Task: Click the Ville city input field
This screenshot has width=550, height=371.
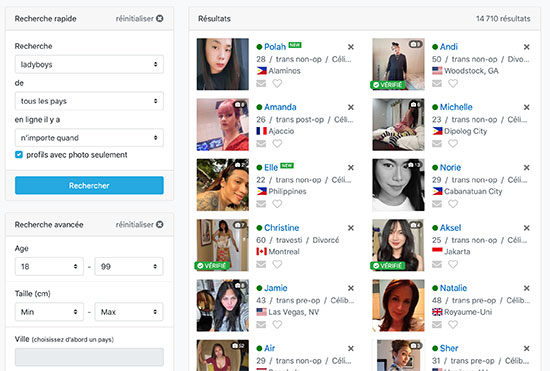Action: [x=89, y=357]
